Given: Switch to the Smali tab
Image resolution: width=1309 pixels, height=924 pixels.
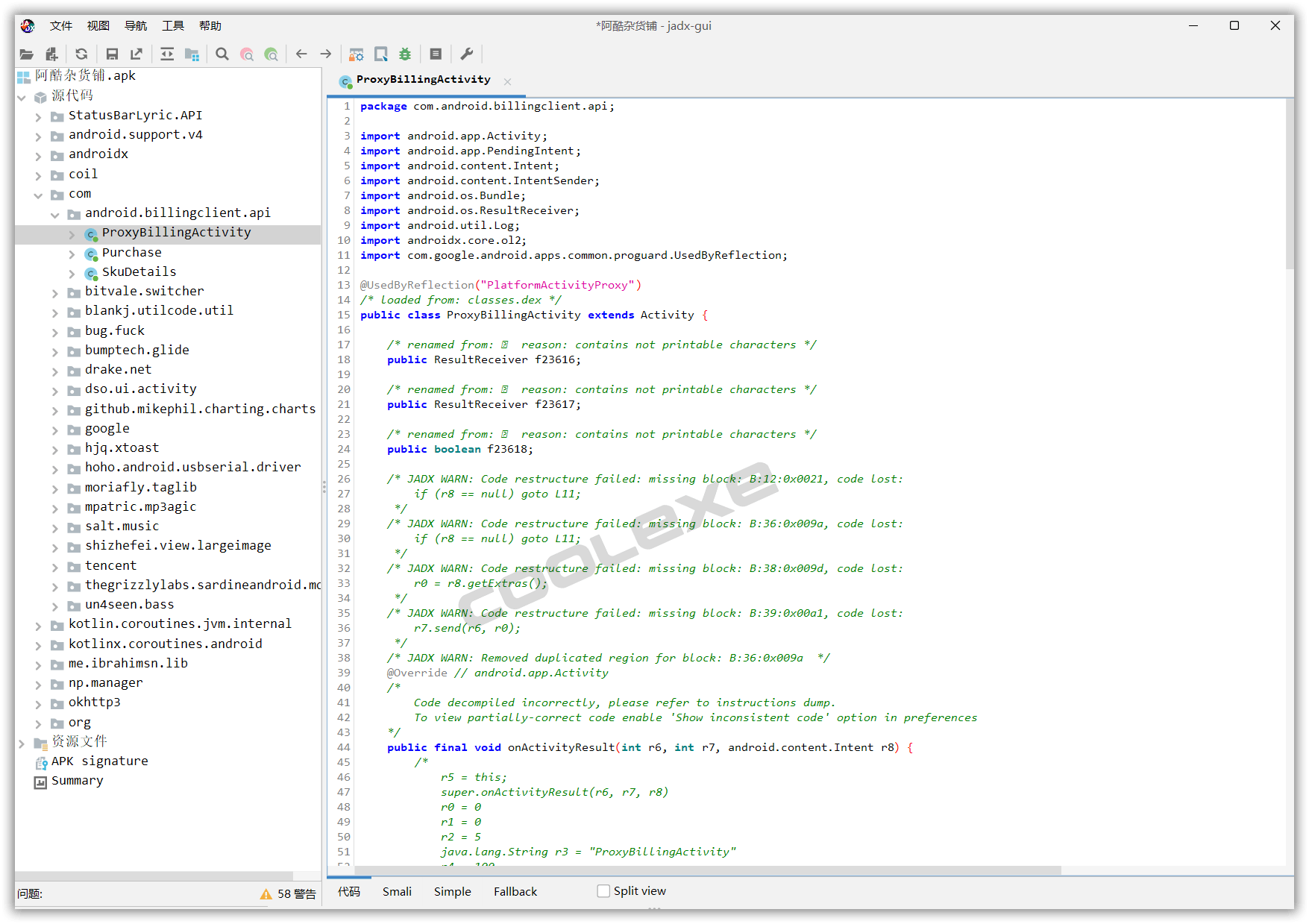Looking at the screenshot, I should pos(396,891).
